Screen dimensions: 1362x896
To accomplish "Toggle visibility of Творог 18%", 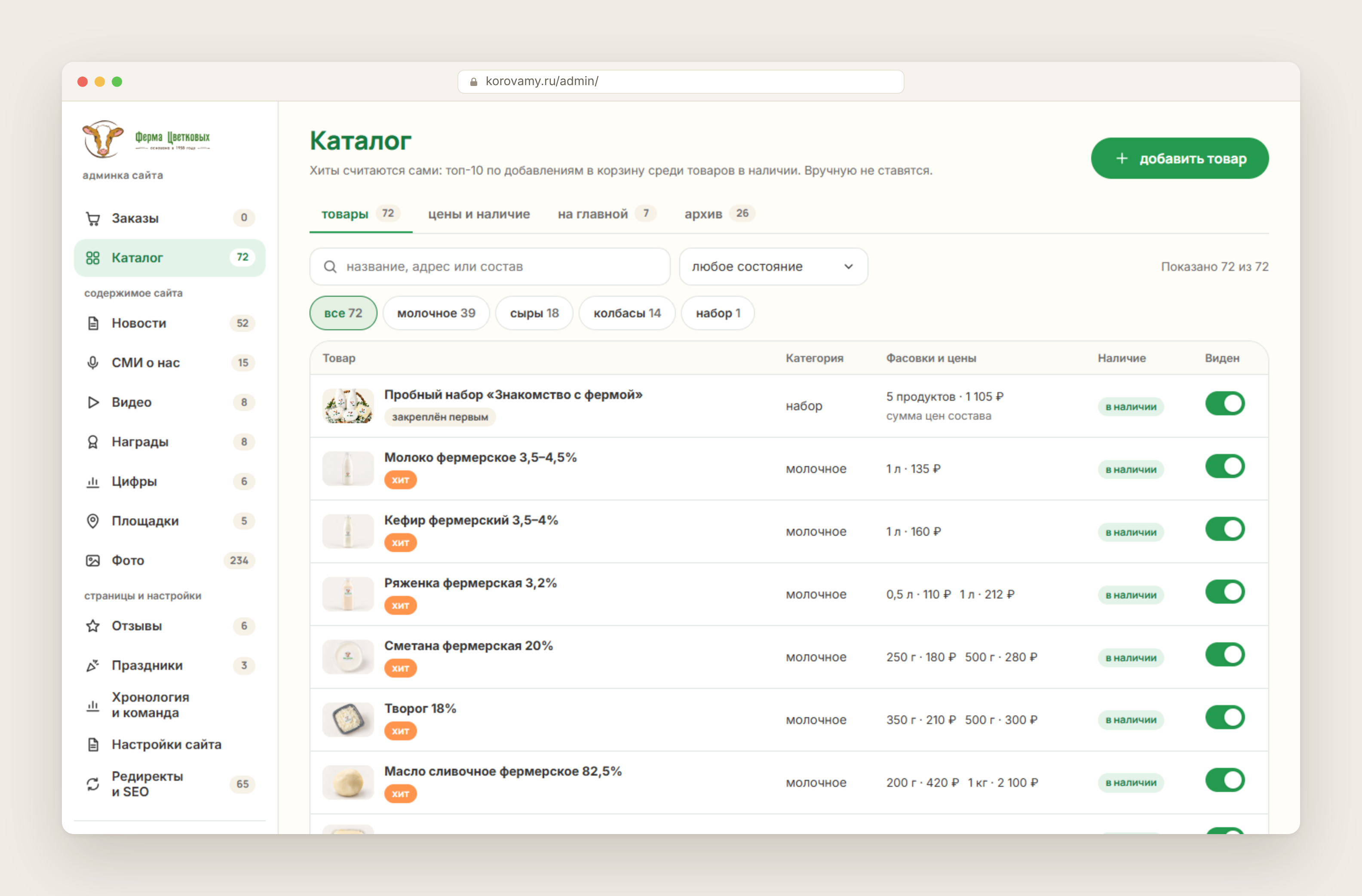I will [x=1225, y=717].
